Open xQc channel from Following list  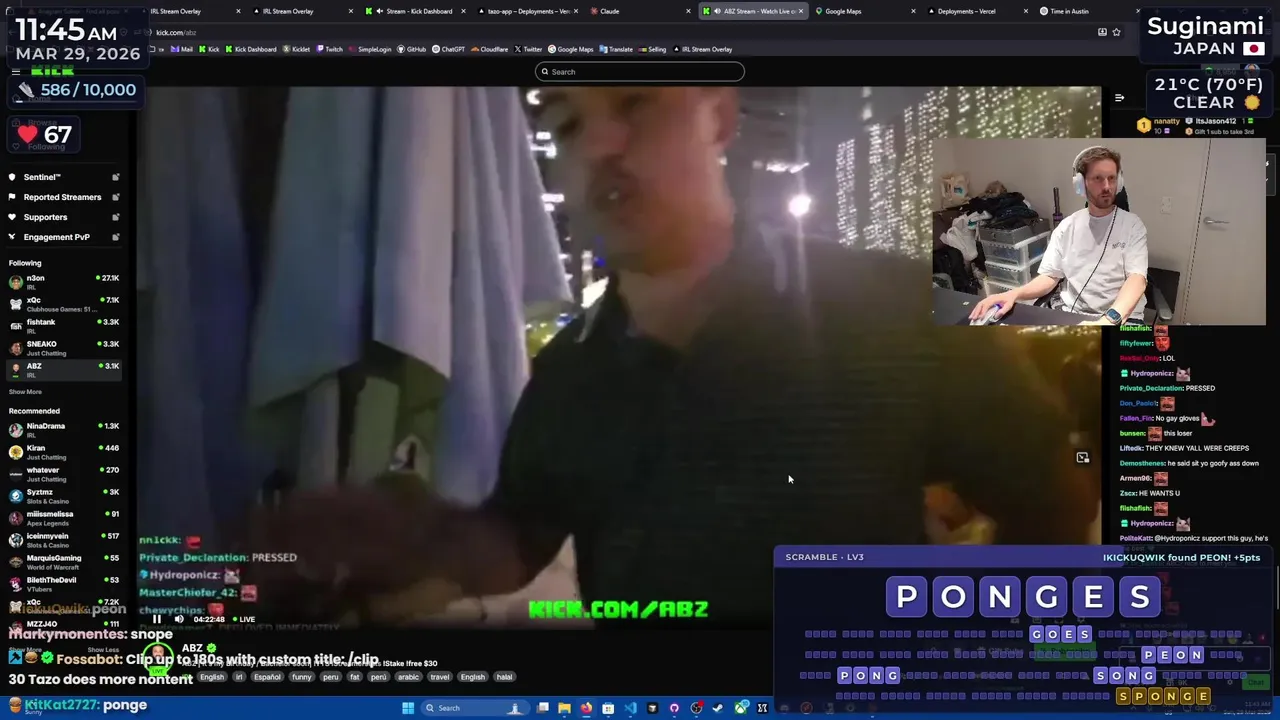pyautogui.click(x=64, y=304)
